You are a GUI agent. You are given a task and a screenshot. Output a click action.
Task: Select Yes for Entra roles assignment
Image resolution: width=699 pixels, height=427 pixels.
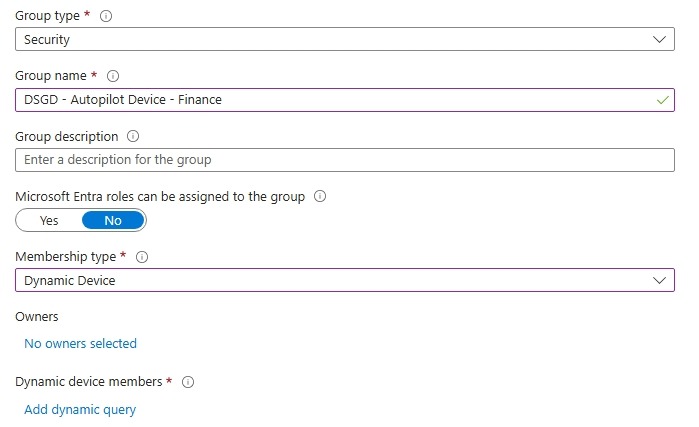[x=49, y=220]
